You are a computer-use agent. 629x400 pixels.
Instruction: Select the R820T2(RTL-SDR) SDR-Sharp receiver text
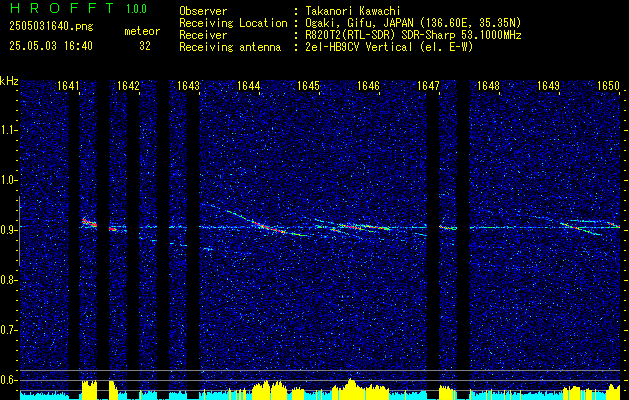[x=413, y=35]
